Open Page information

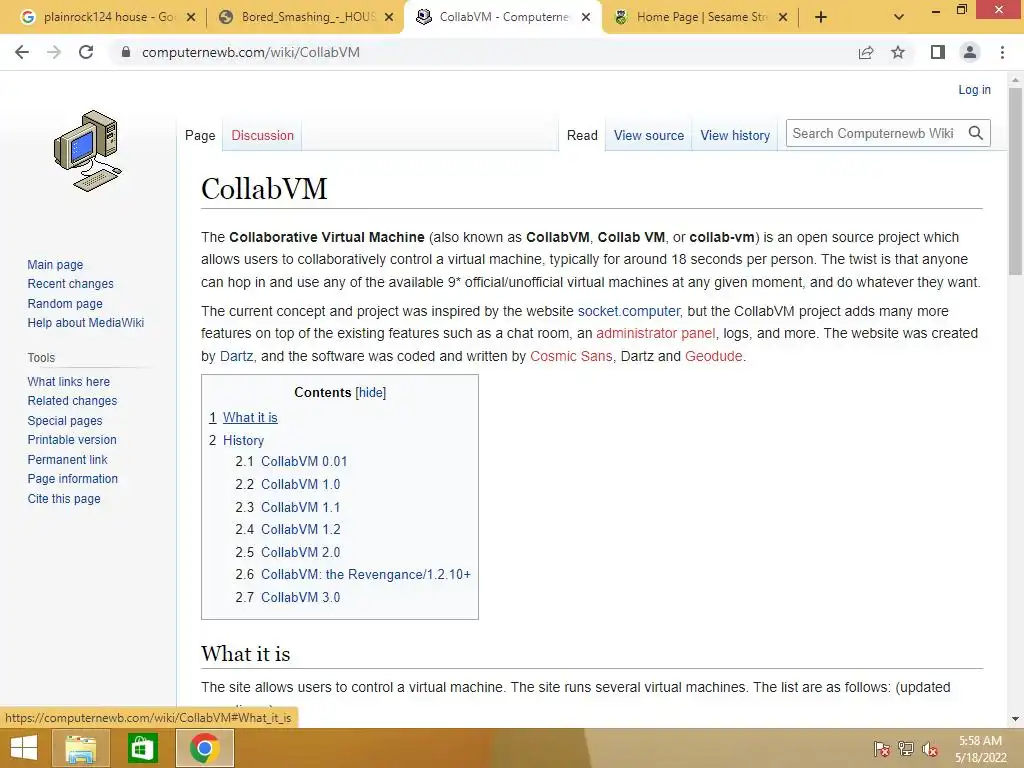(x=72, y=479)
